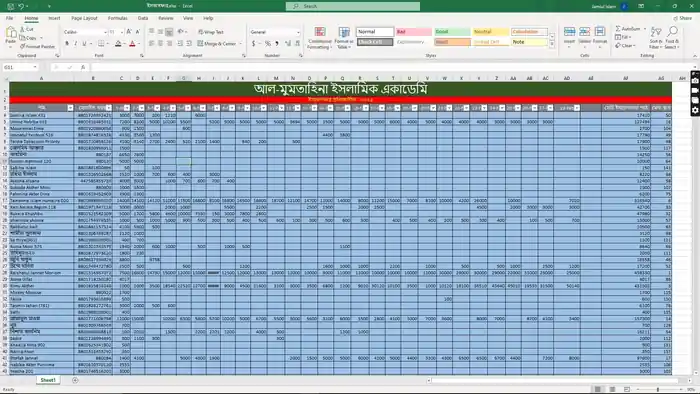Toggle Wrap Text
The height and width of the screenshot is (394, 700).
[x=211, y=32]
